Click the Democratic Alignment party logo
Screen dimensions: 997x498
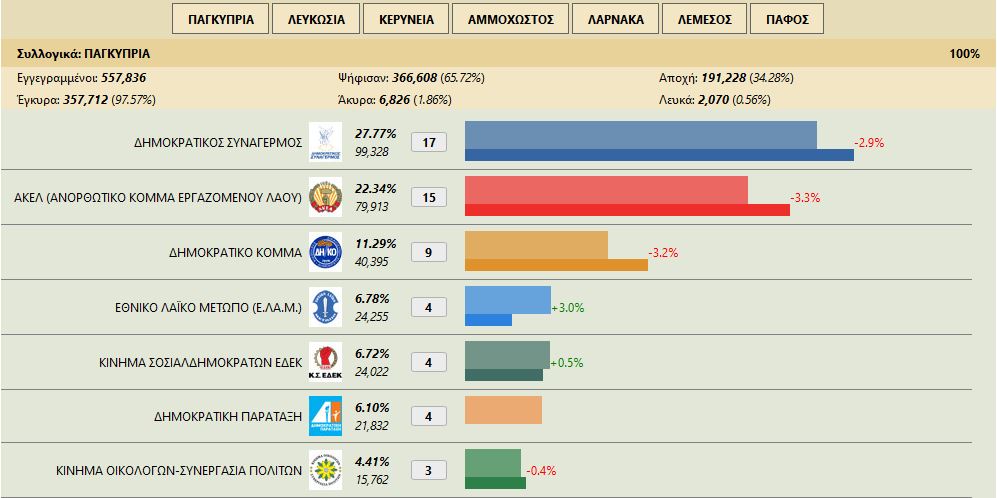(x=325, y=416)
